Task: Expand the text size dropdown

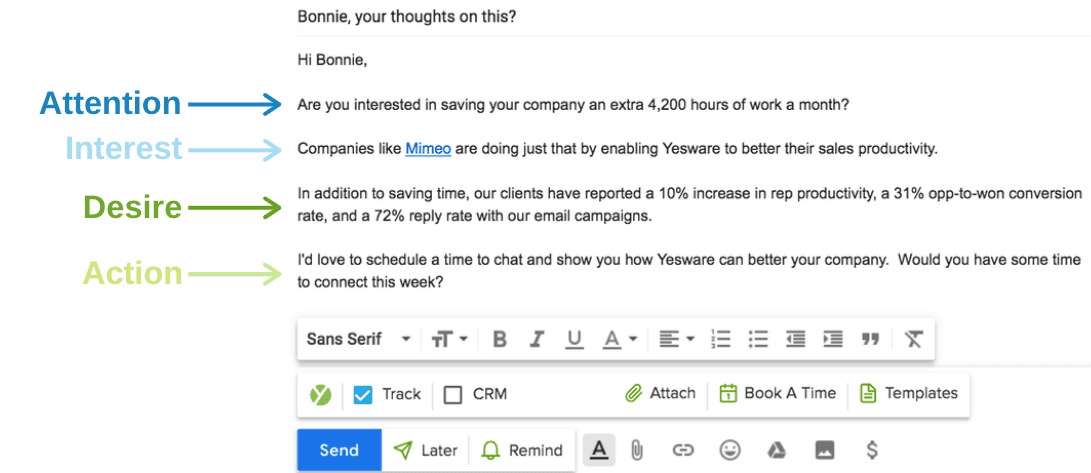Action: (x=450, y=339)
